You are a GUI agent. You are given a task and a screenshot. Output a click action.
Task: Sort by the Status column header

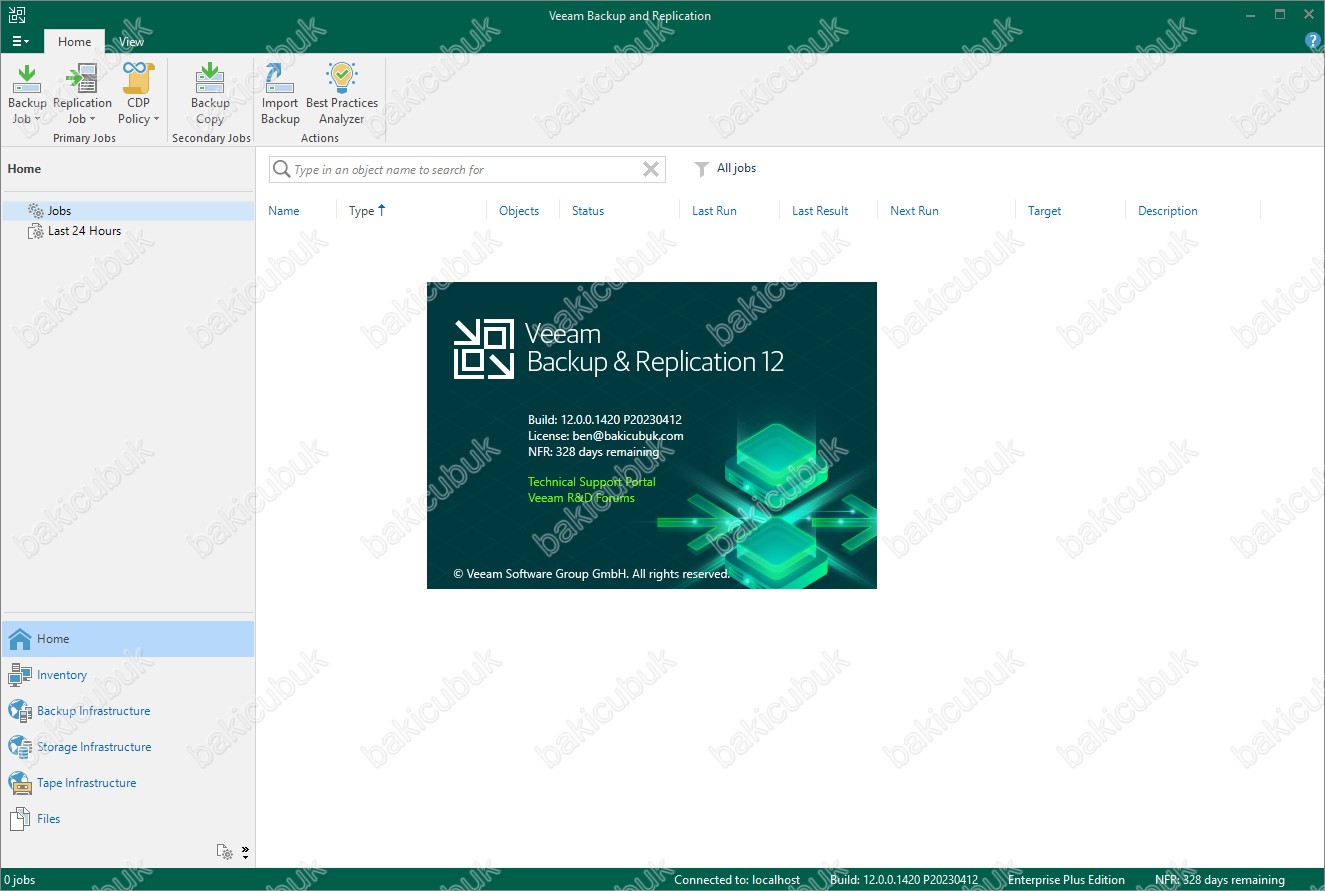[588, 211]
